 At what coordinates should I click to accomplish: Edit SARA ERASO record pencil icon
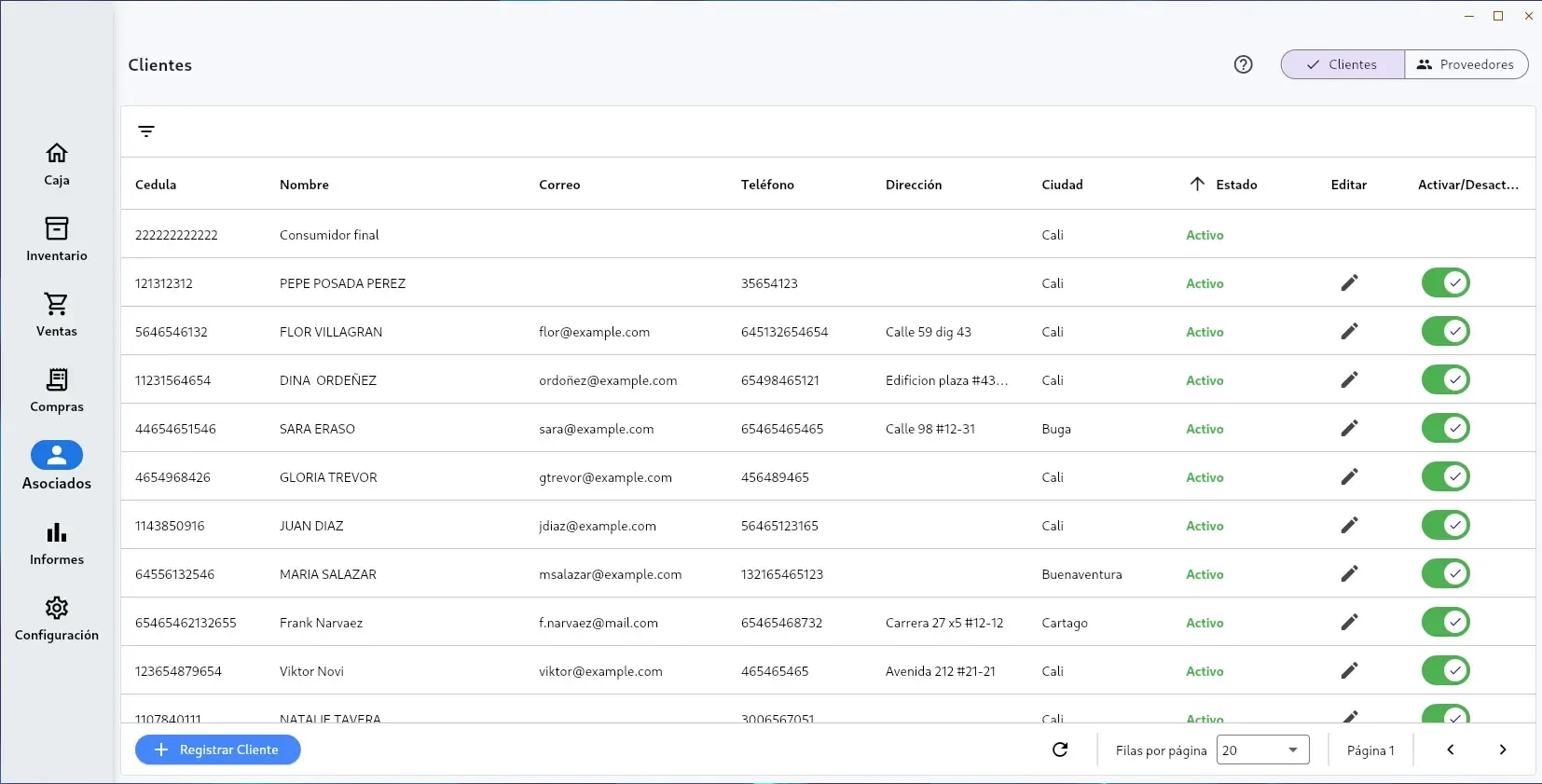pyautogui.click(x=1349, y=428)
